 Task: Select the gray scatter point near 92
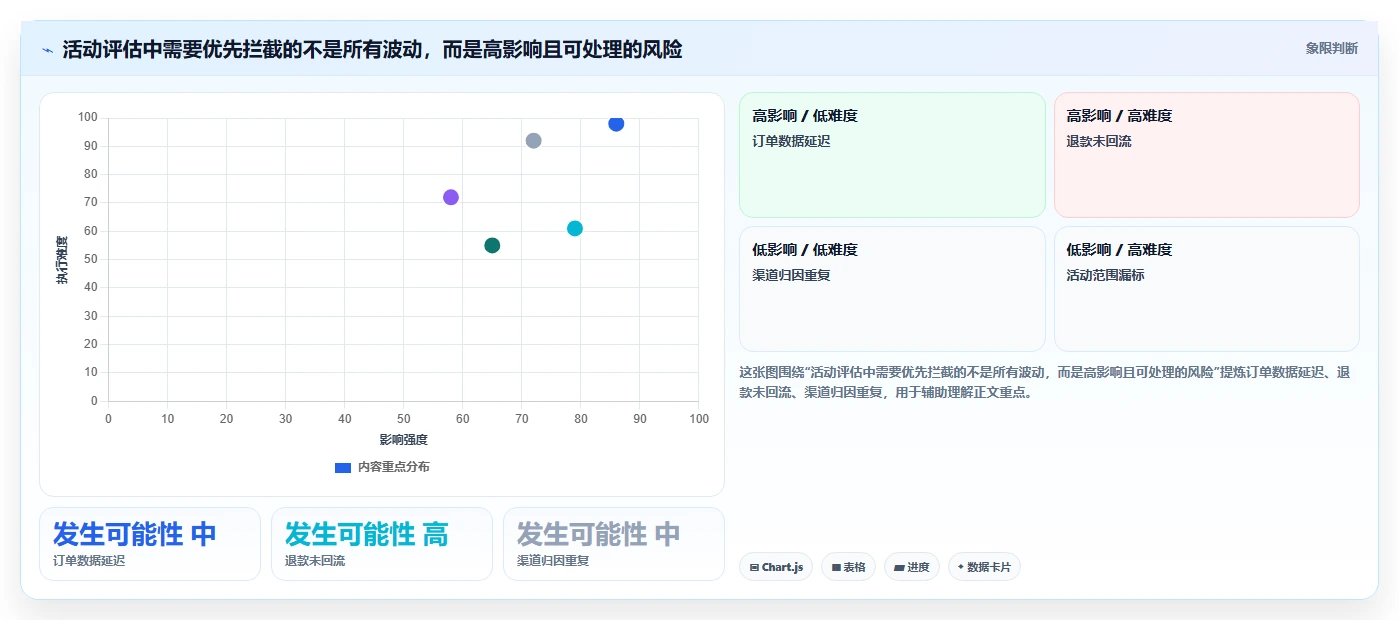533,141
